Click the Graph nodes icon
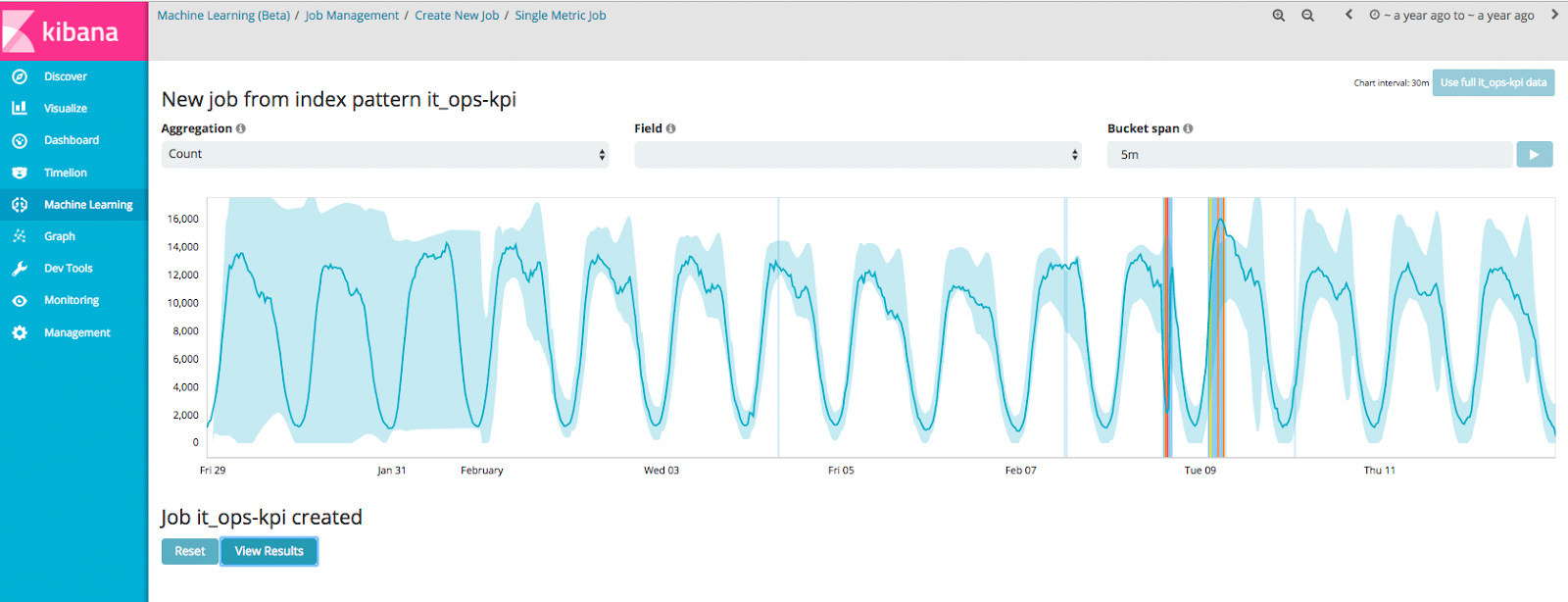Viewport: 1568px width, 602px height. coord(20,236)
